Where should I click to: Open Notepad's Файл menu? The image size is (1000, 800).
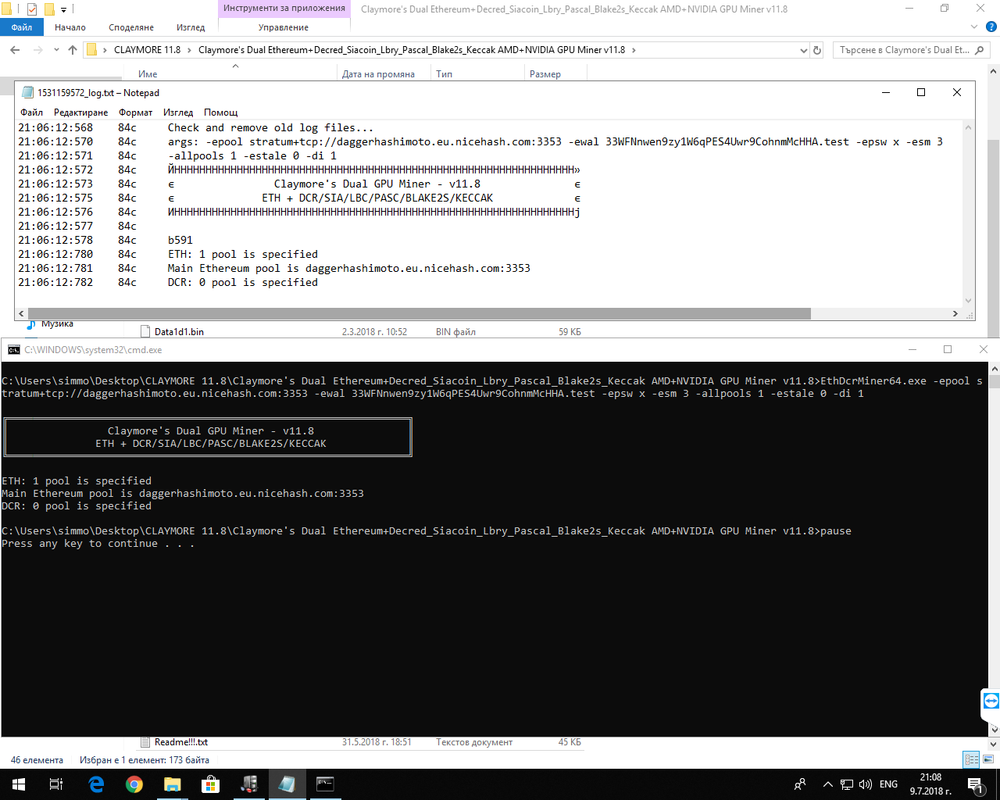click(31, 112)
